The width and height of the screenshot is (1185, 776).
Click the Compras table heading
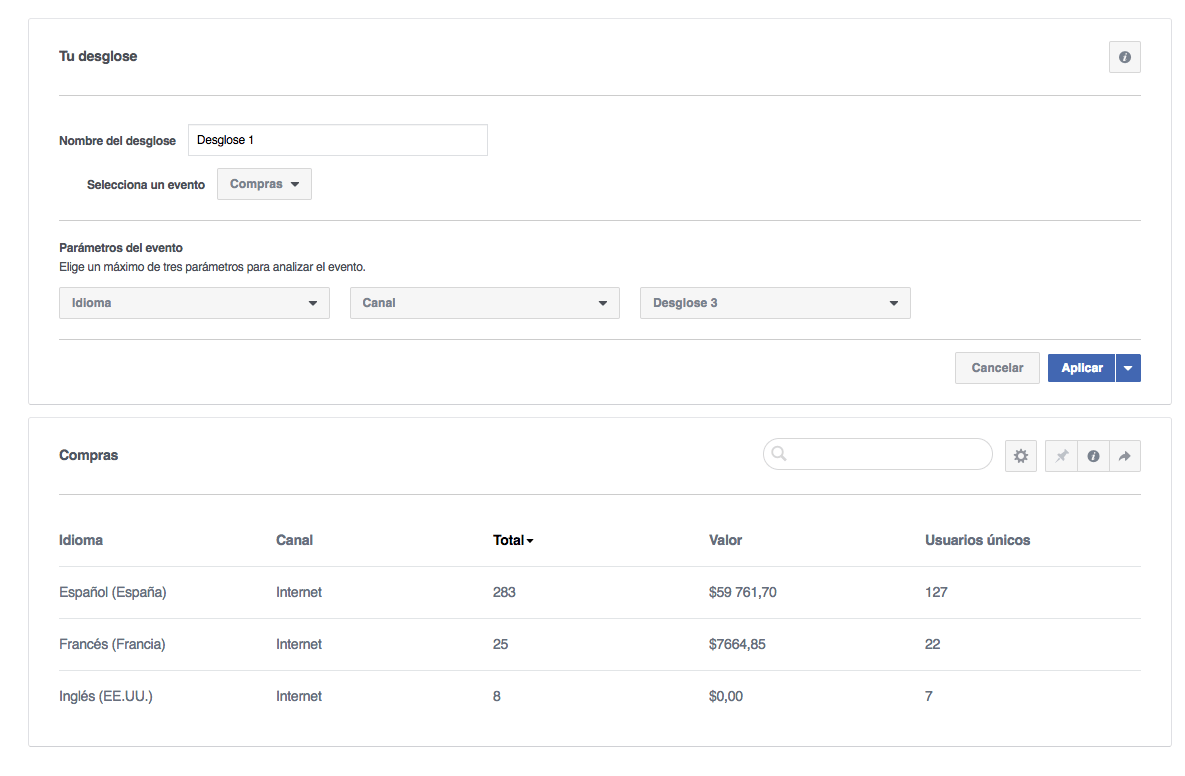click(x=88, y=456)
